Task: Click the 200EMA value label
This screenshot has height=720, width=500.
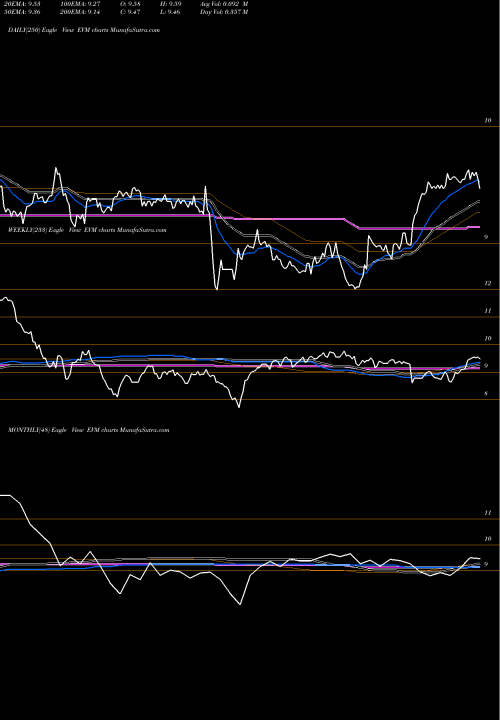Action: pyautogui.click(x=80, y=12)
